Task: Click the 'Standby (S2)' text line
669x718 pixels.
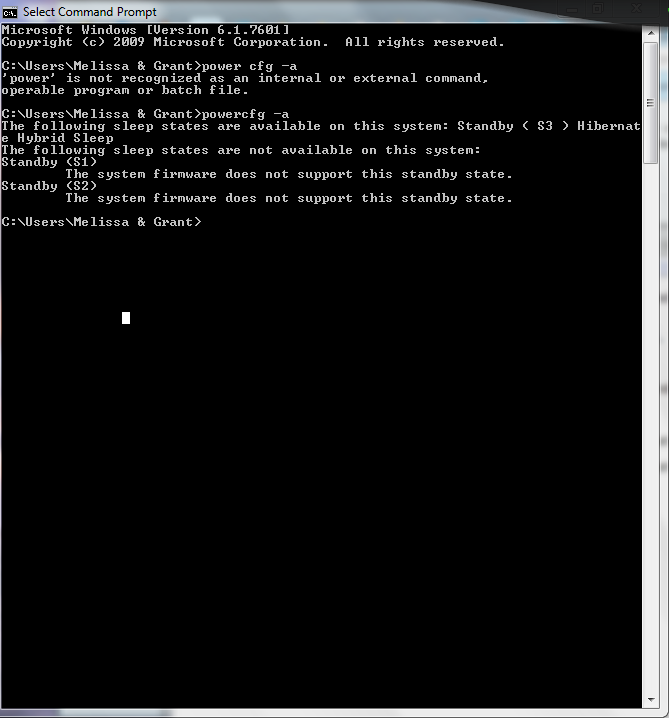Action: [x=49, y=186]
